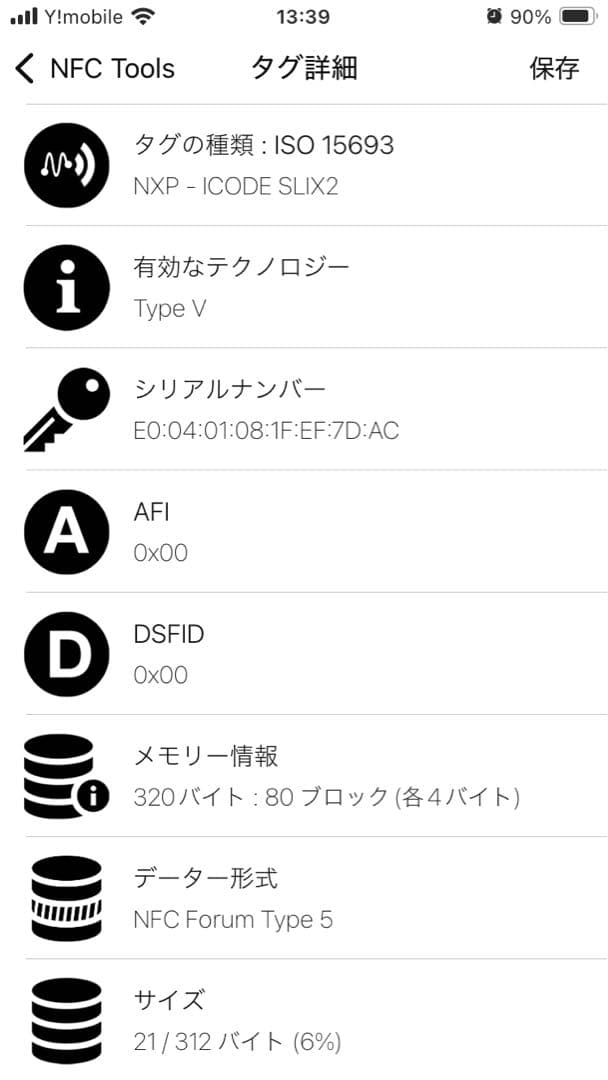Select the data format cylinder icon
Screen dimensions: 608x1080
tap(66, 897)
